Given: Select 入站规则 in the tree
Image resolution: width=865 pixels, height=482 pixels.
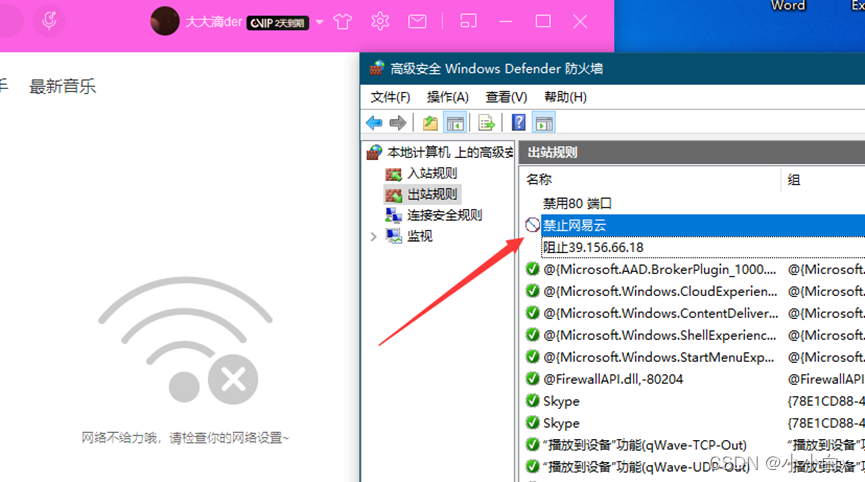Looking at the screenshot, I should 432,173.
